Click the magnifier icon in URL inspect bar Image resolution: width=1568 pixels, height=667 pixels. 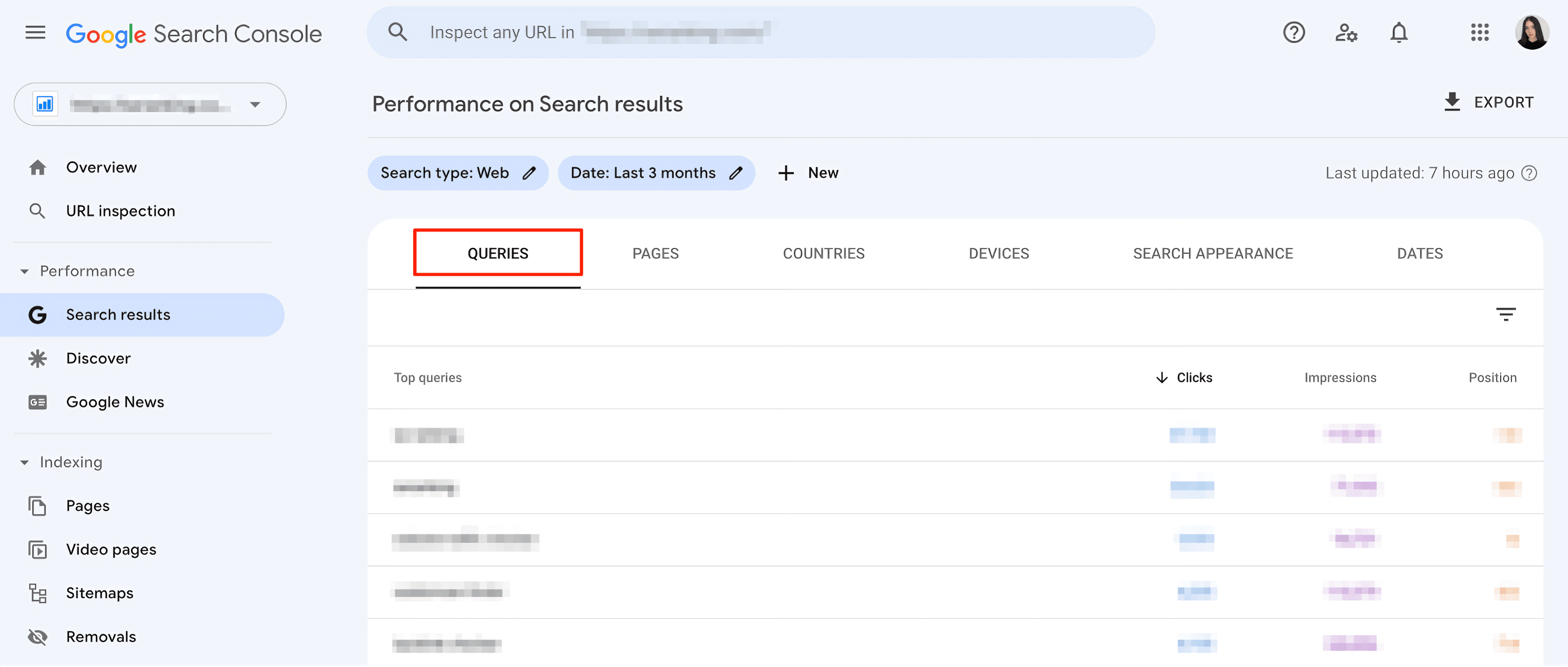(x=397, y=32)
